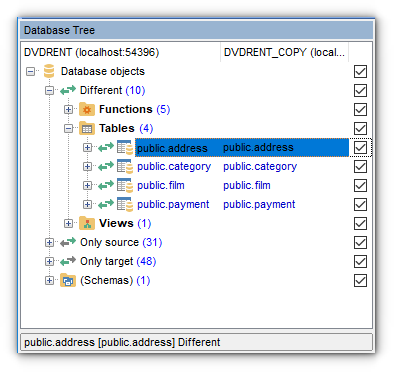Click the DVDRENT_COPY column header
Screen dimensions: 394x372
pos(284,52)
